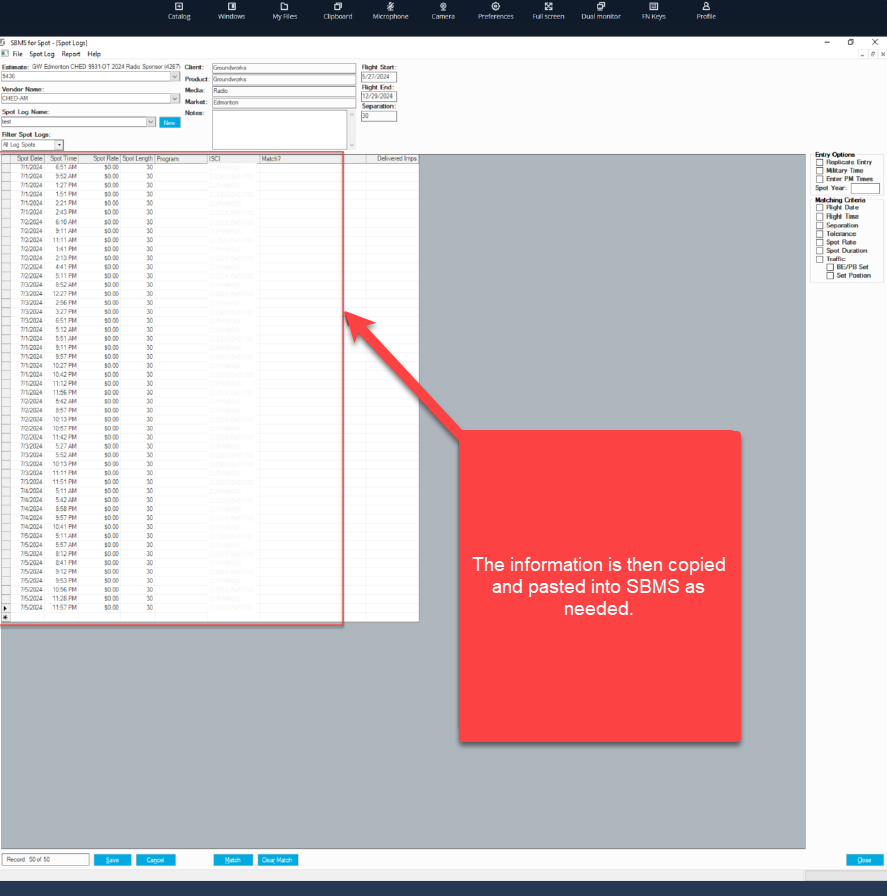Click the Record 50 of 50 field
The width and height of the screenshot is (887, 896).
pos(46,860)
